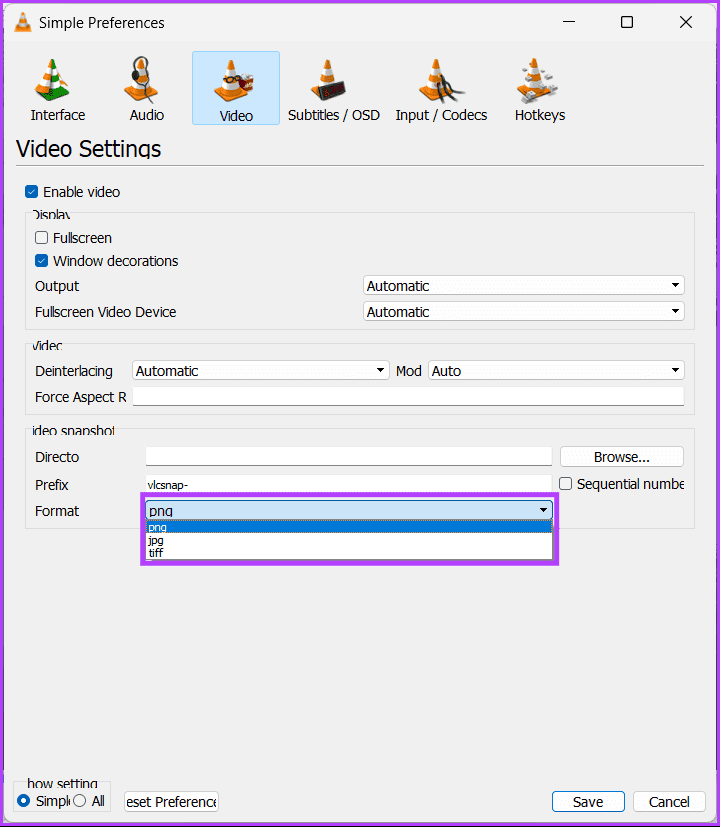The width and height of the screenshot is (720, 827).
Task: Expand the Deinterlacing dropdown
Action: [261, 371]
